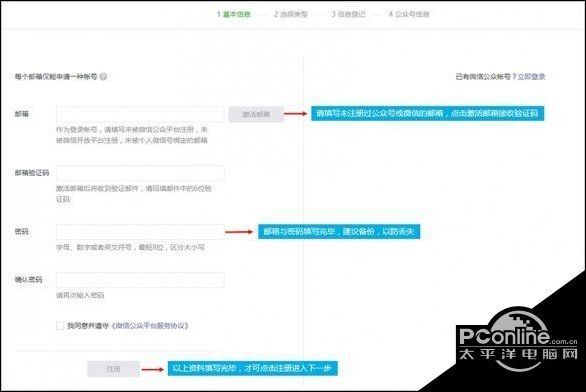Focus the 密码 input field
Image resolution: width=586 pixels, height=392 pixels.
[140, 232]
